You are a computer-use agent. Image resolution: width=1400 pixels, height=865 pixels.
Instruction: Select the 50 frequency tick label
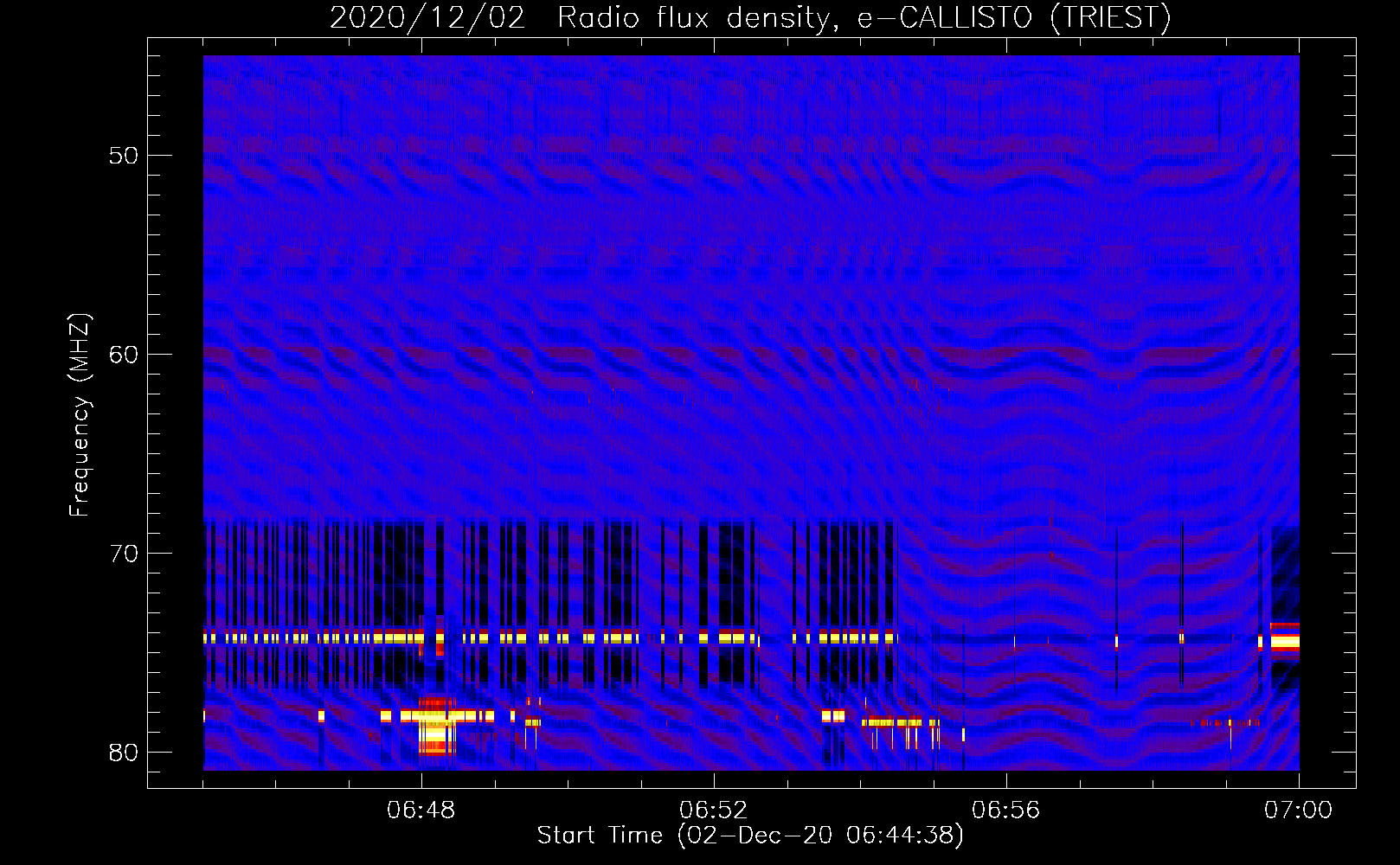click(124, 156)
